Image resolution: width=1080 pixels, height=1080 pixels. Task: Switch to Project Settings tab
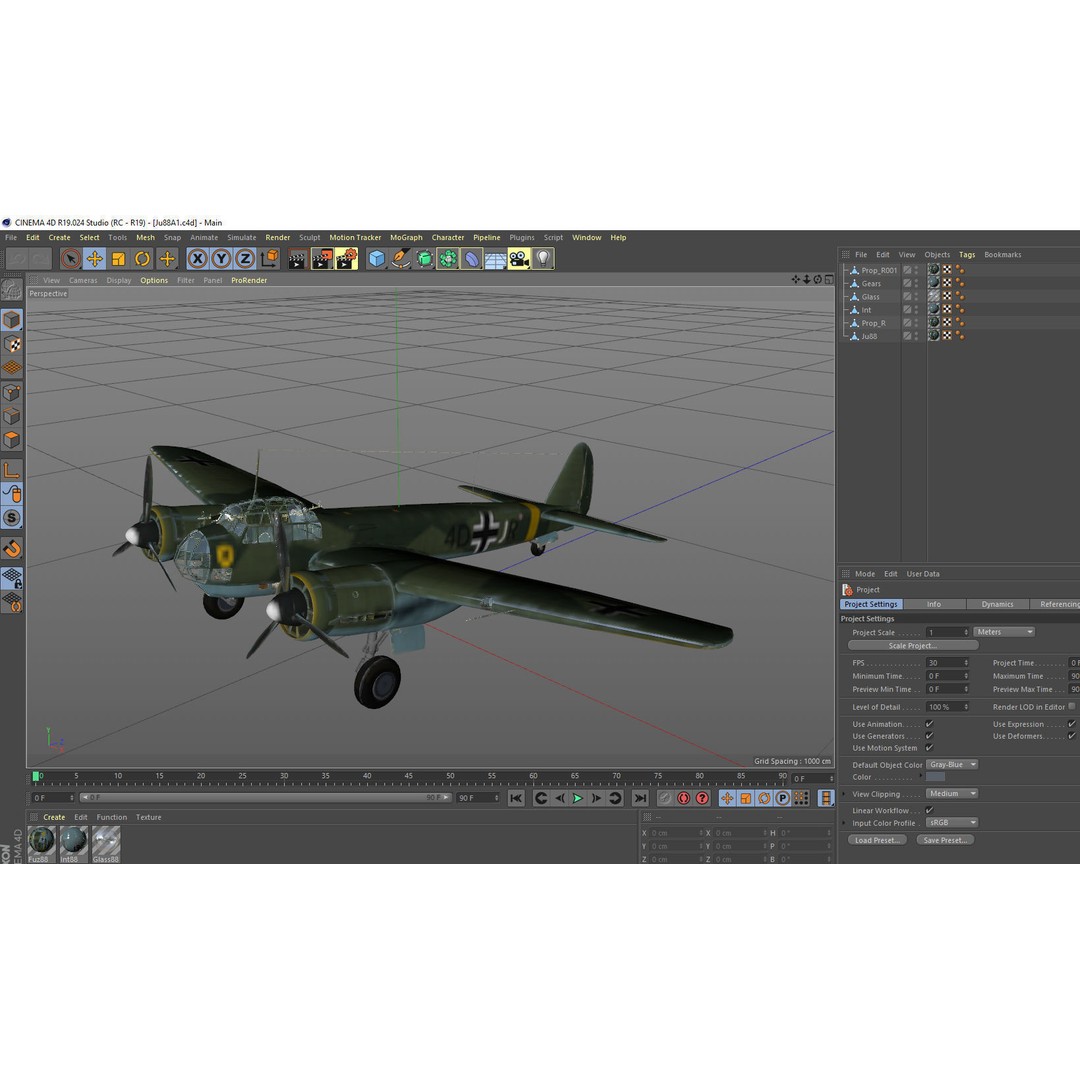871,604
